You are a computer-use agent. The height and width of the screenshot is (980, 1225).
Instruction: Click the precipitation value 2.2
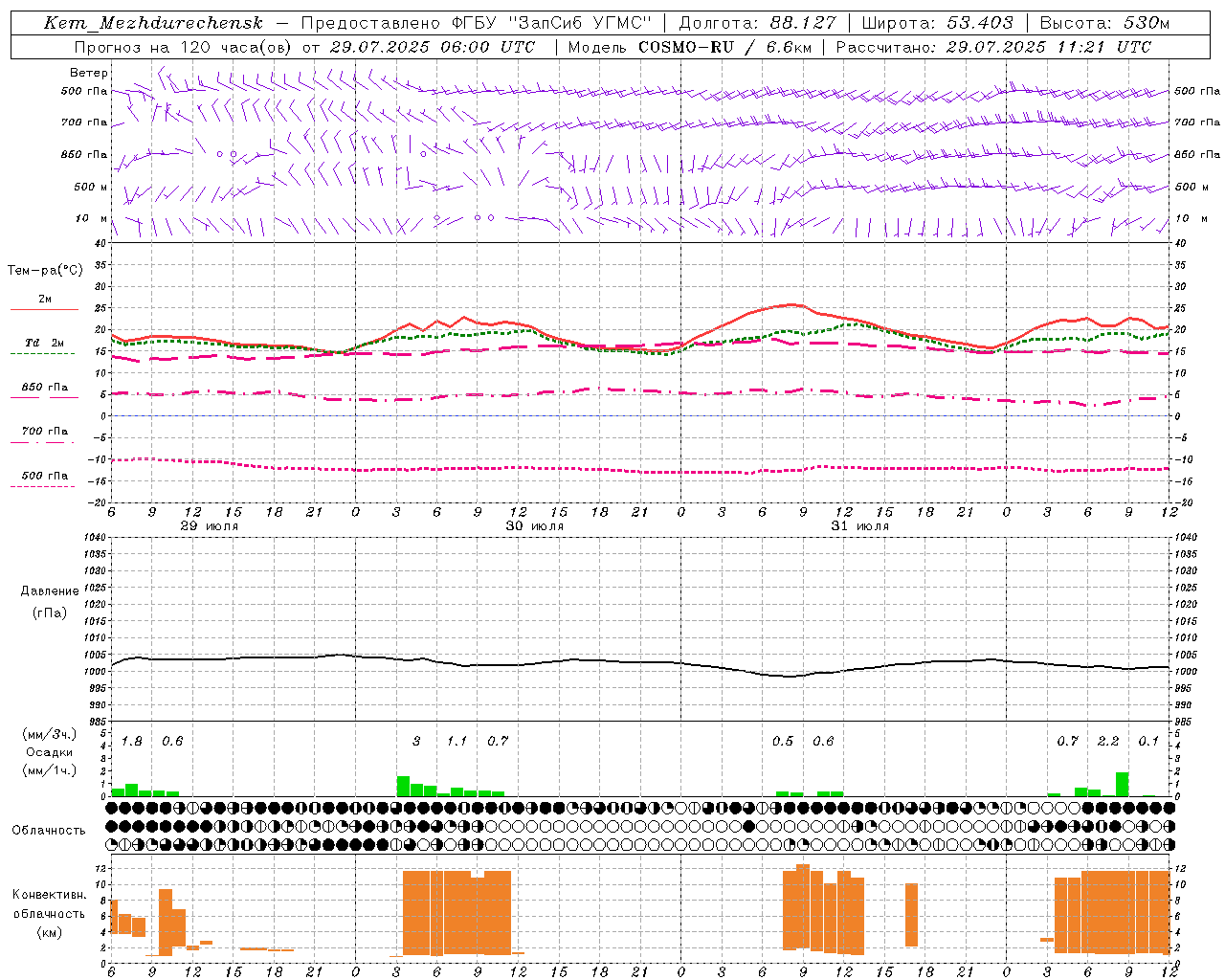pos(1108,742)
